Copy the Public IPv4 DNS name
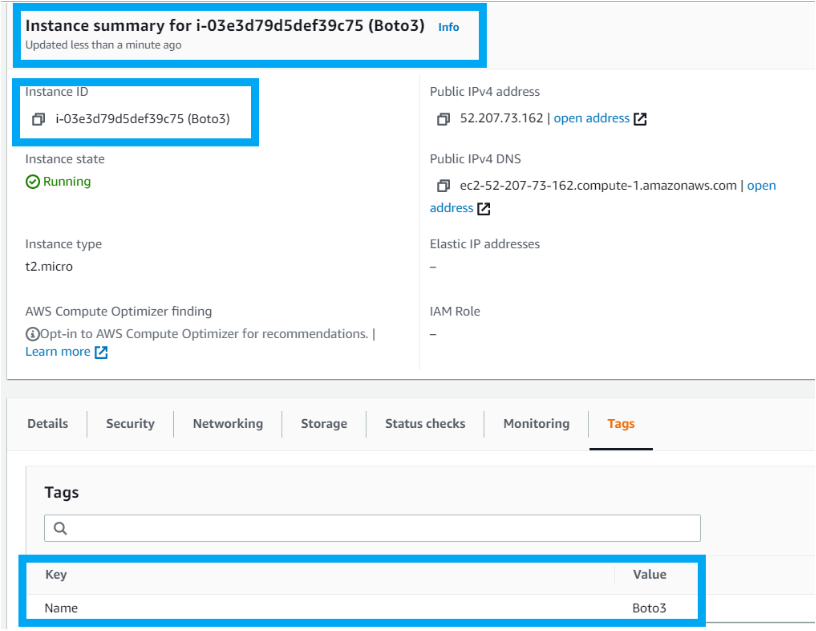 (x=443, y=186)
